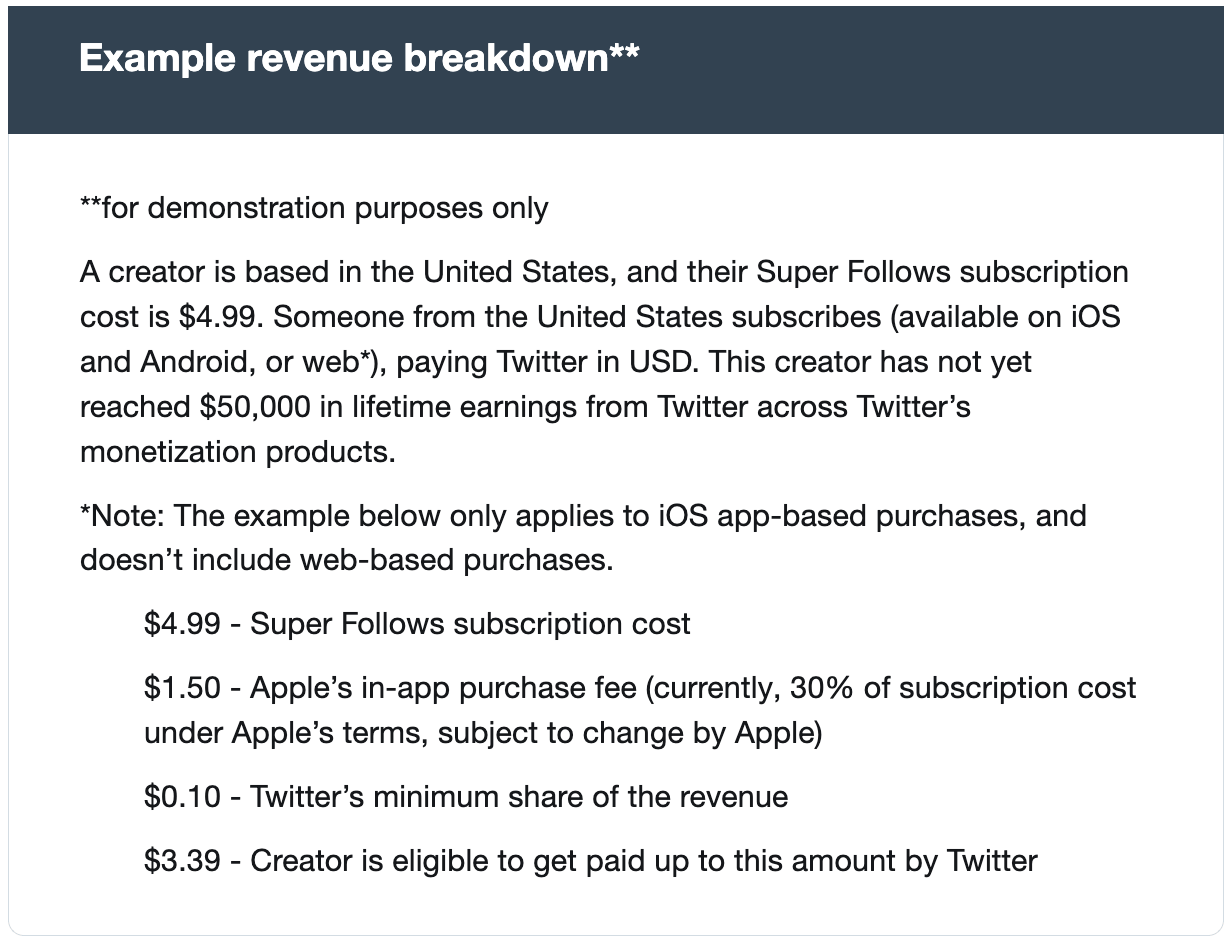Click the 'Example revenue breakdown**' header title
Image resolution: width=1230 pixels, height=952 pixels.
click(x=359, y=59)
